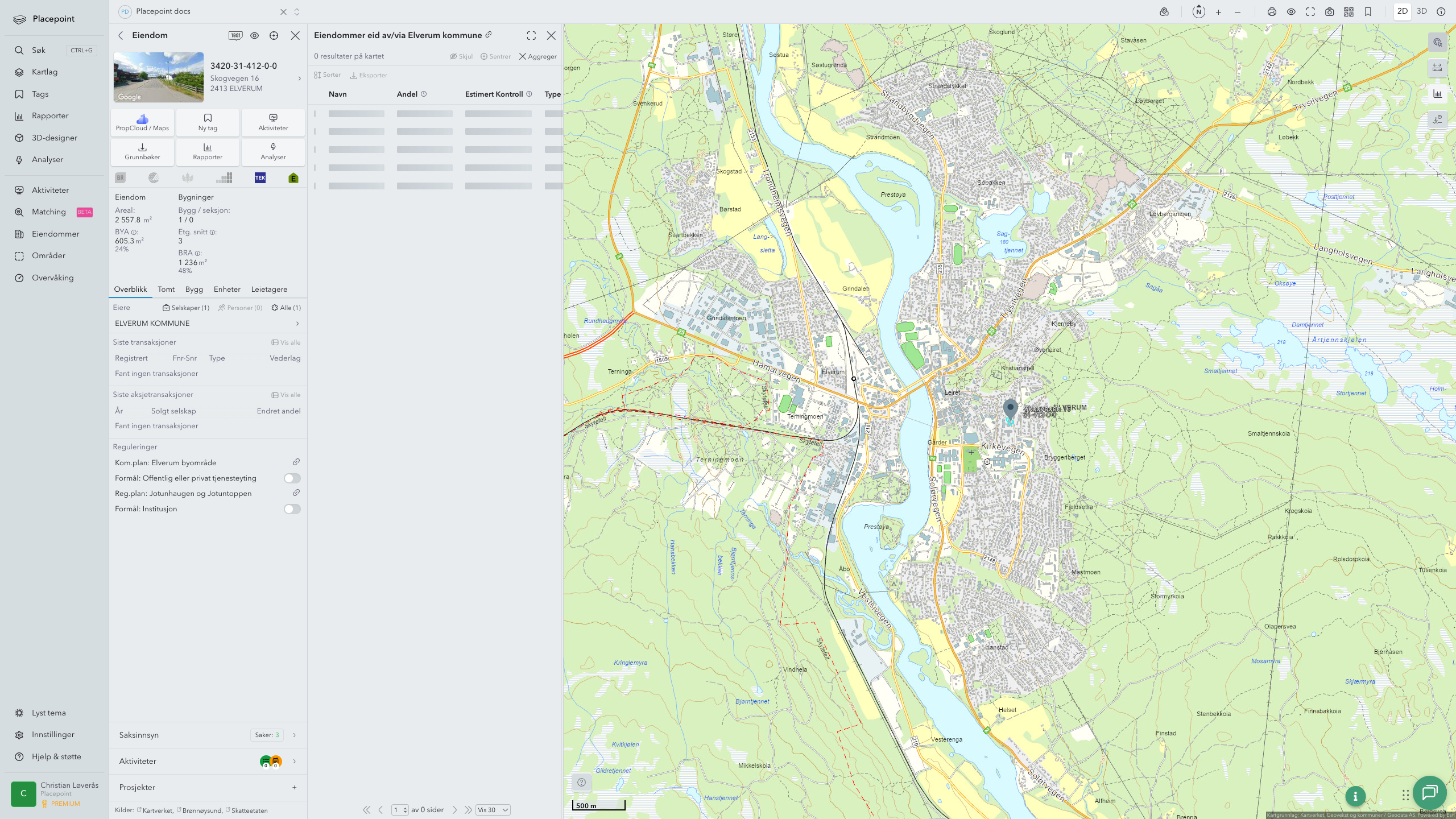The width and height of the screenshot is (1456, 819).
Task: Click the green energy label E icon
Action: click(x=293, y=178)
